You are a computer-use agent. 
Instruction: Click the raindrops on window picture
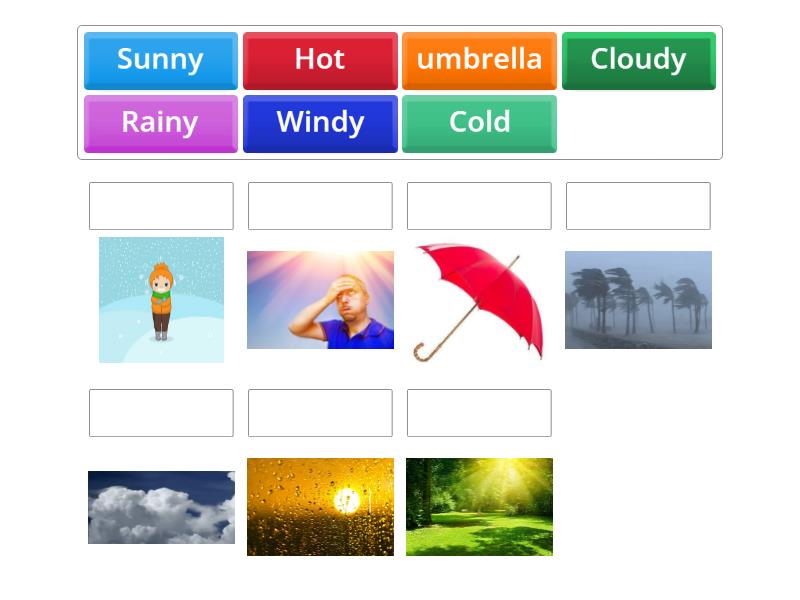320,506
